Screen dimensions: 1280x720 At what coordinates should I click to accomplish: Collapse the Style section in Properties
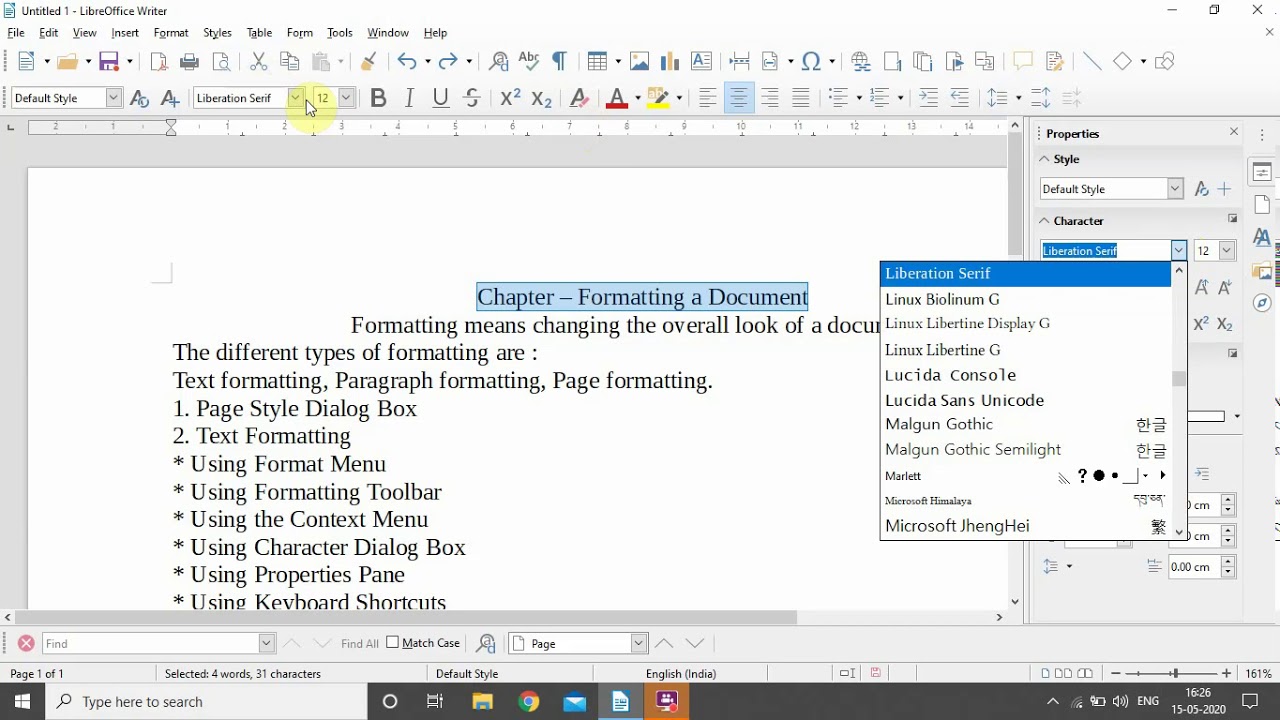(x=1044, y=159)
